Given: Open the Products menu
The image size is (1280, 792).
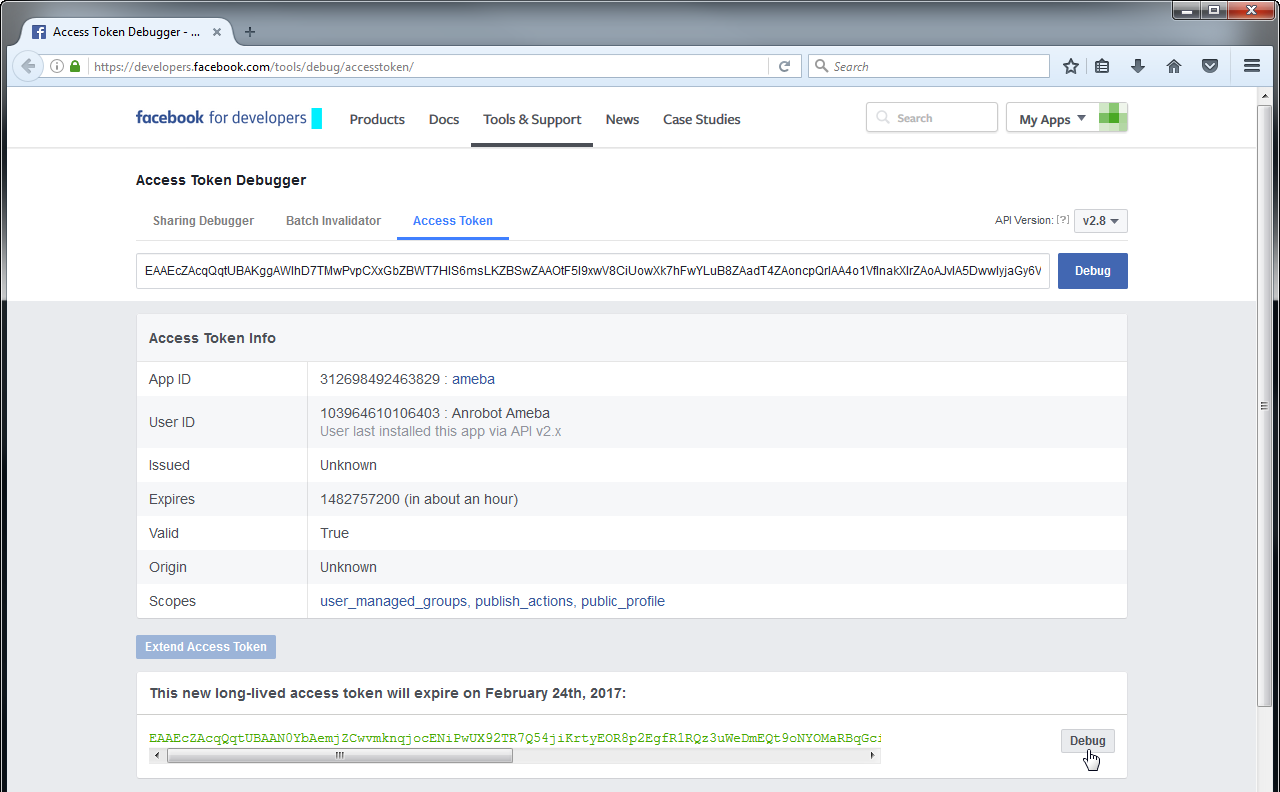Looking at the screenshot, I should pos(377,119).
